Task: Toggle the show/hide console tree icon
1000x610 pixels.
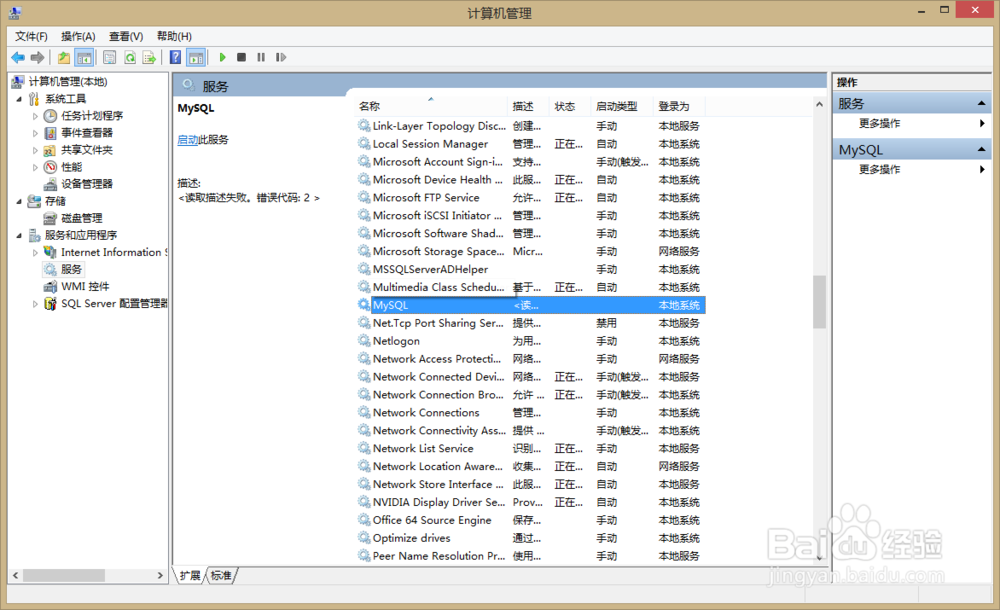Action: coord(84,57)
